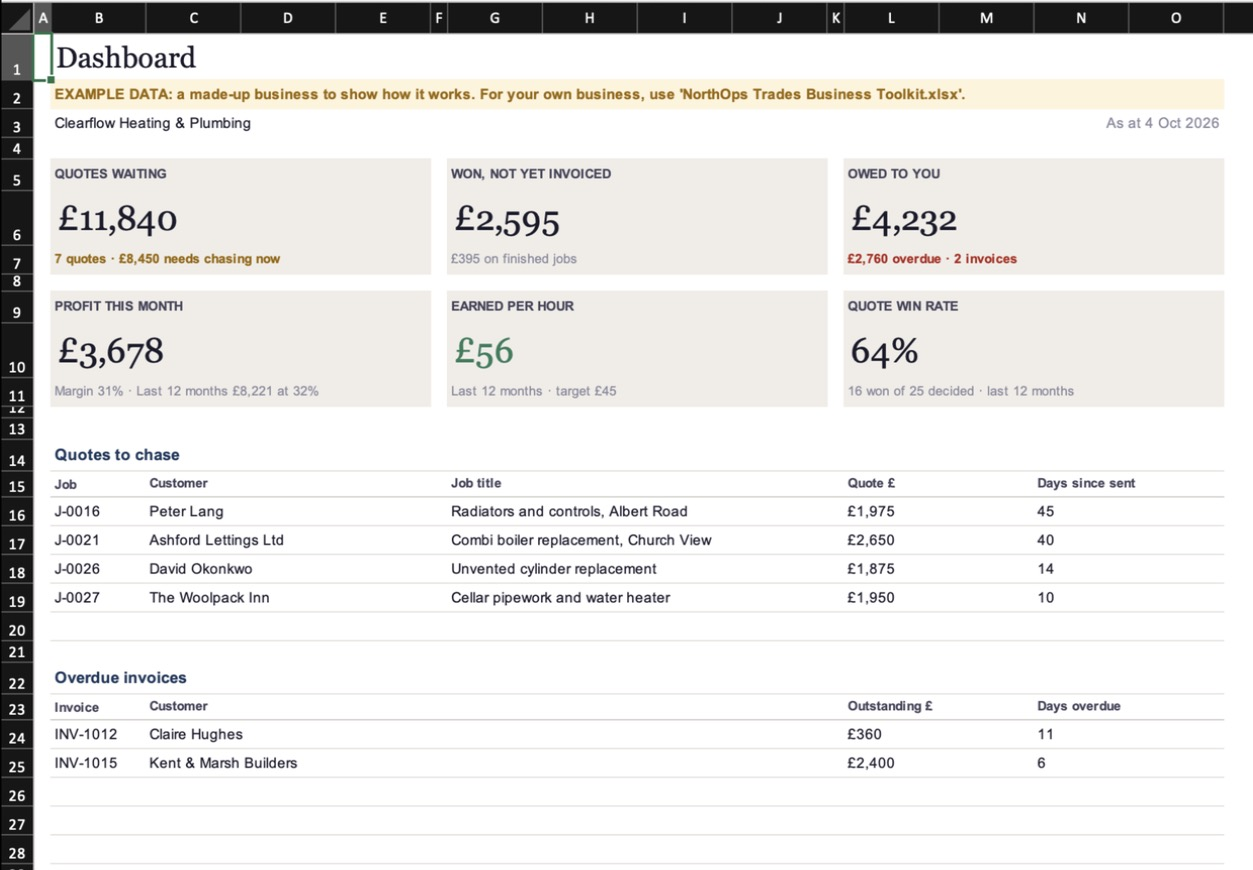Click '7 quotes · £8,450 needs chasing now'
Viewport: 1253px width, 870px height.
click(x=167, y=259)
